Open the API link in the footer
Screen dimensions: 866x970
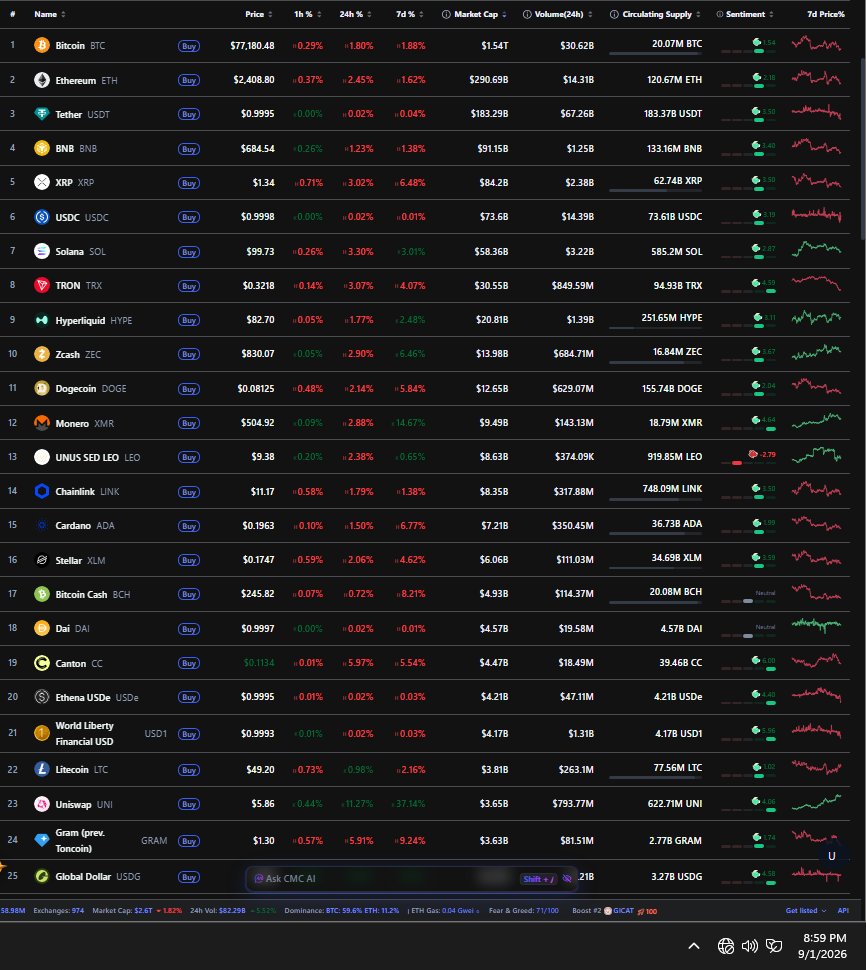tap(842, 910)
